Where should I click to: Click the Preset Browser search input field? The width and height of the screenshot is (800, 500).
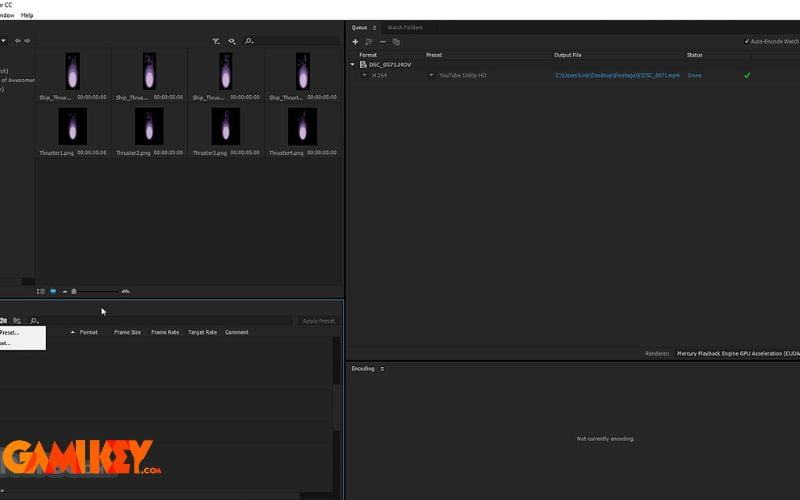pyautogui.click(x=166, y=321)
